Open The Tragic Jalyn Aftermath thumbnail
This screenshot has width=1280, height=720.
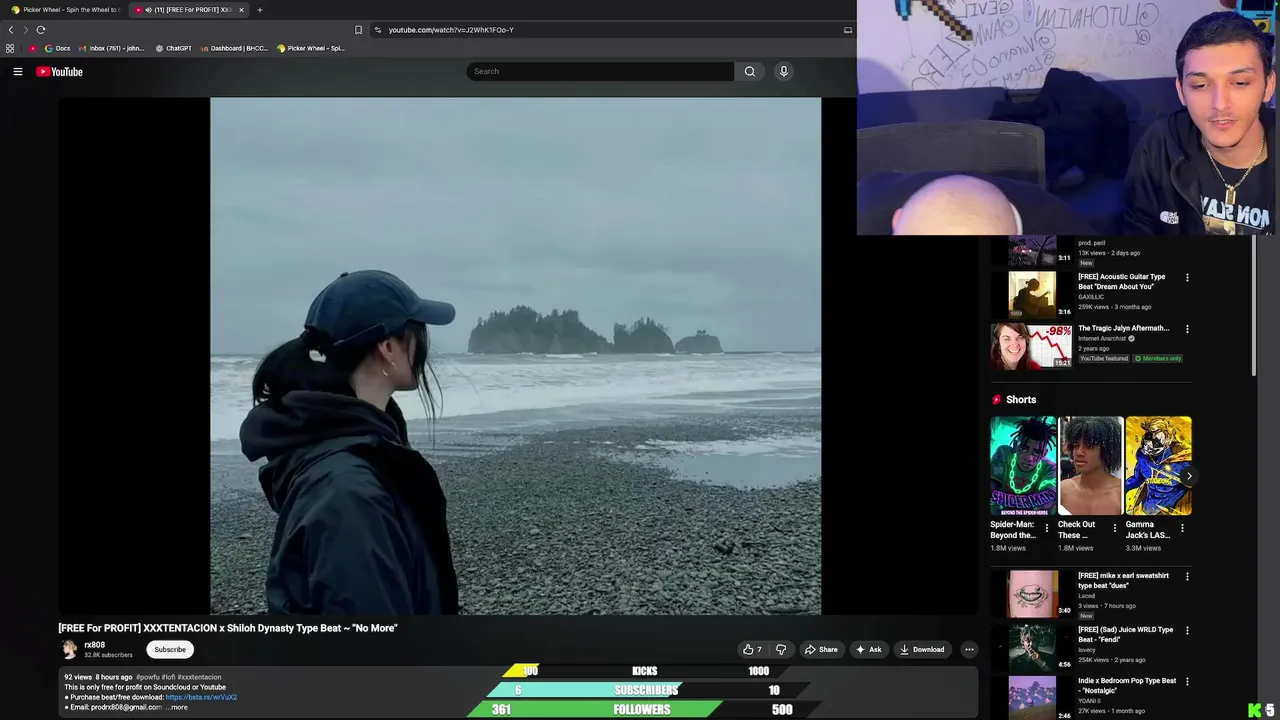(1032, 346)
